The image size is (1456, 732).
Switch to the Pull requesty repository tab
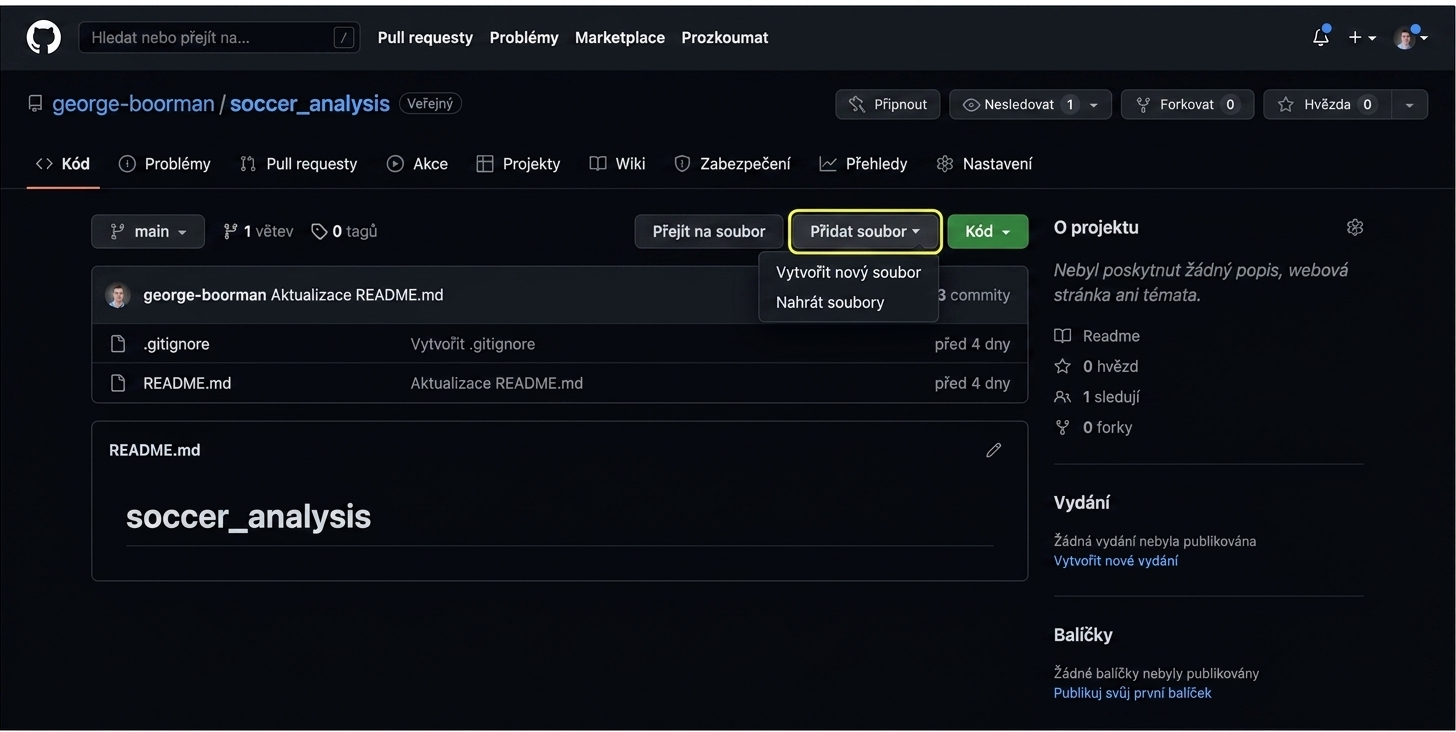[x=299, y=164]
